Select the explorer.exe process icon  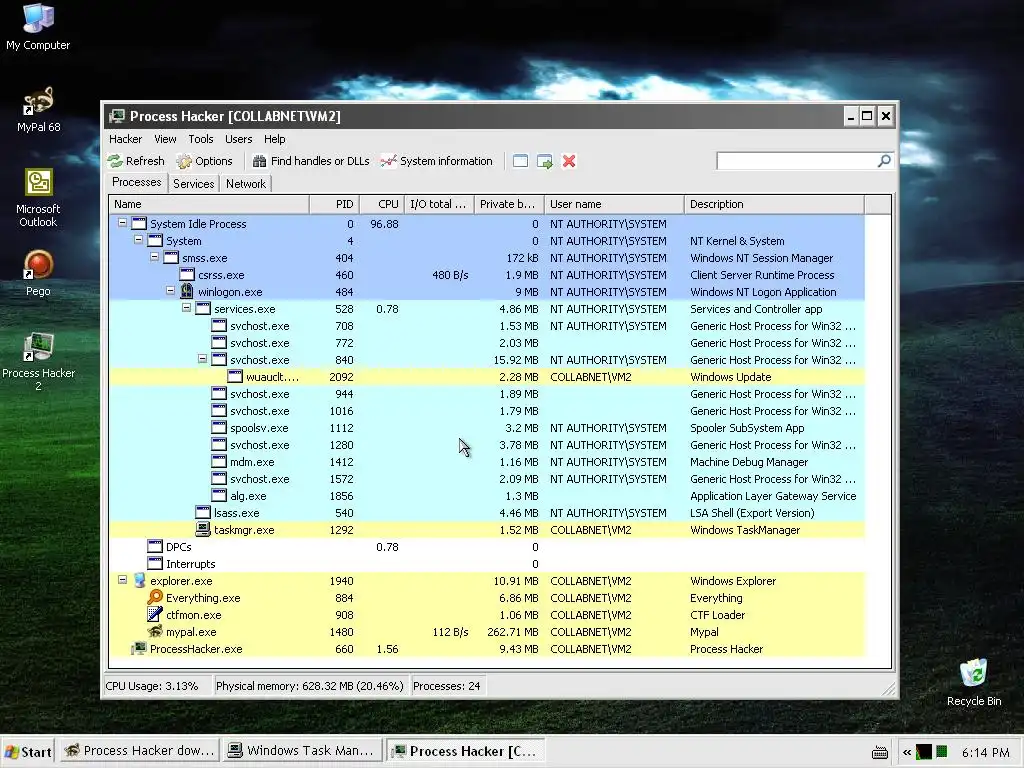(x=139, y=581)
